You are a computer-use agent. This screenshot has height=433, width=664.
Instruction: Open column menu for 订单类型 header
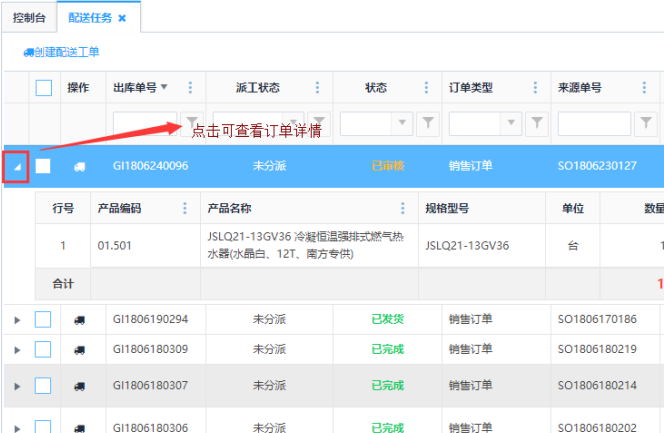click(536, 88)
